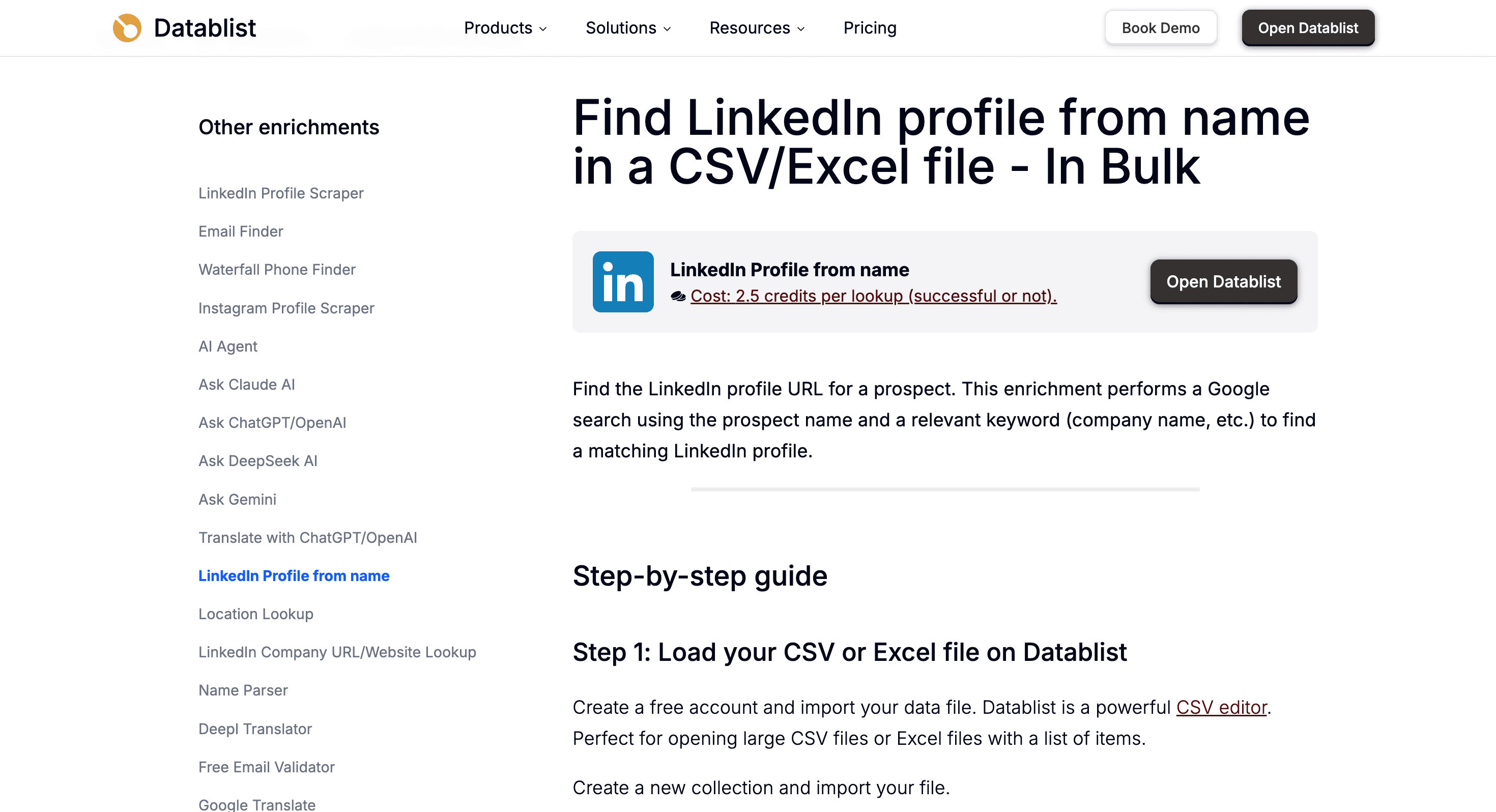Expand the Solutions dropdown menu
Viewport: 1496px width, 812px height.
(628, 28)
